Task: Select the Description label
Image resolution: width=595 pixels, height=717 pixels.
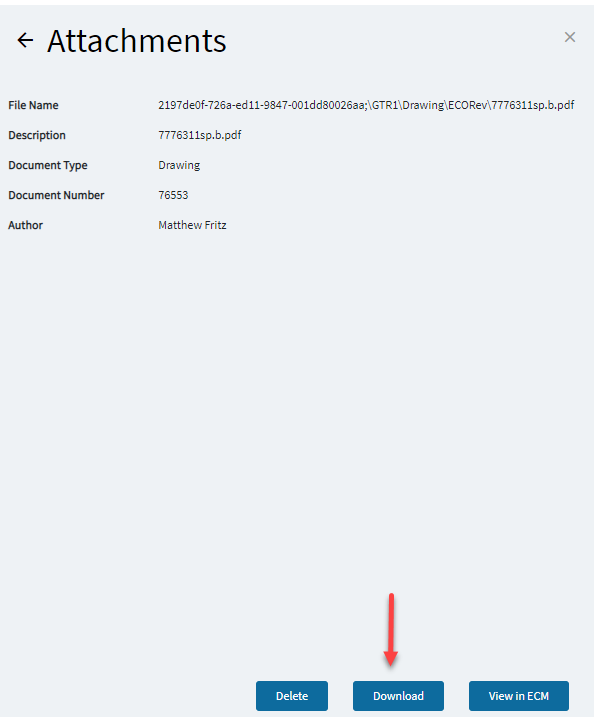Action: pyautogui.click(x=37, y=135)
